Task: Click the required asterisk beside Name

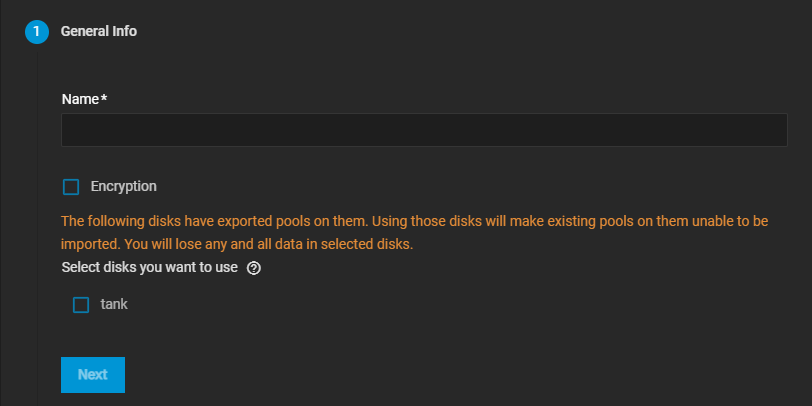Action: [104, 98]
